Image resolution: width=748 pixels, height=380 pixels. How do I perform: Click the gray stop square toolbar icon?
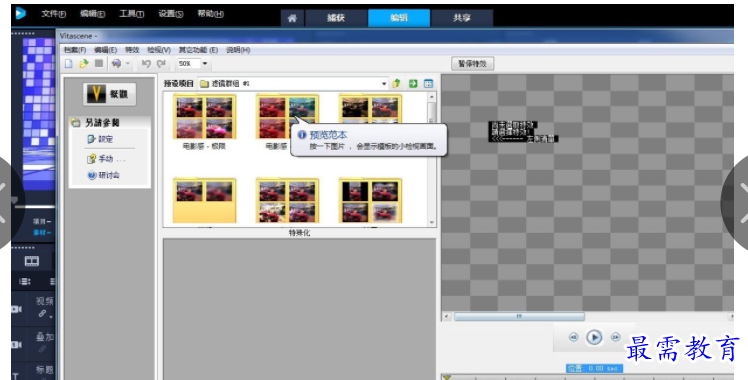click(x=99, y=63)
